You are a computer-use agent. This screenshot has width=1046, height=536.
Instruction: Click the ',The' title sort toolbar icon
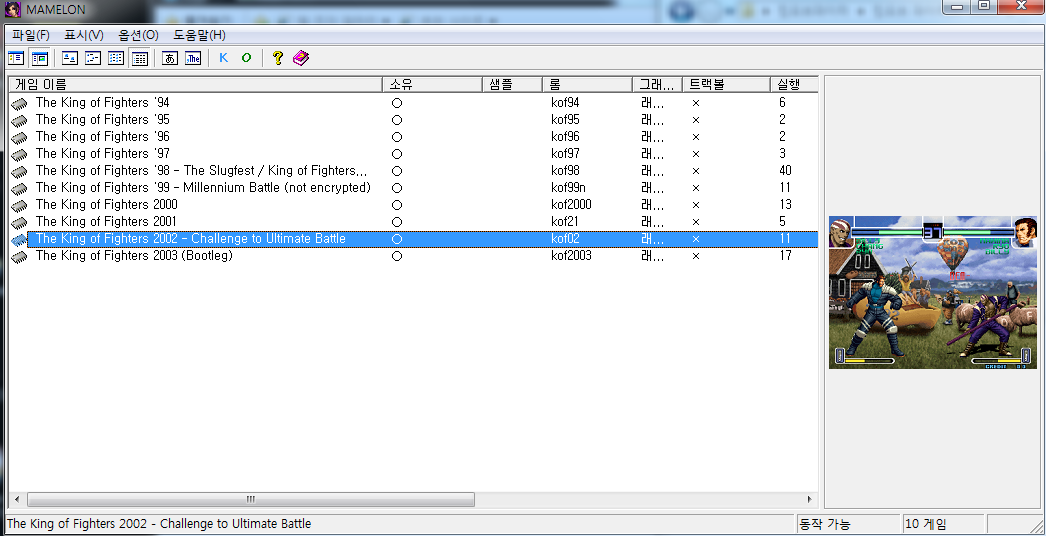click(x=193, y=58)
